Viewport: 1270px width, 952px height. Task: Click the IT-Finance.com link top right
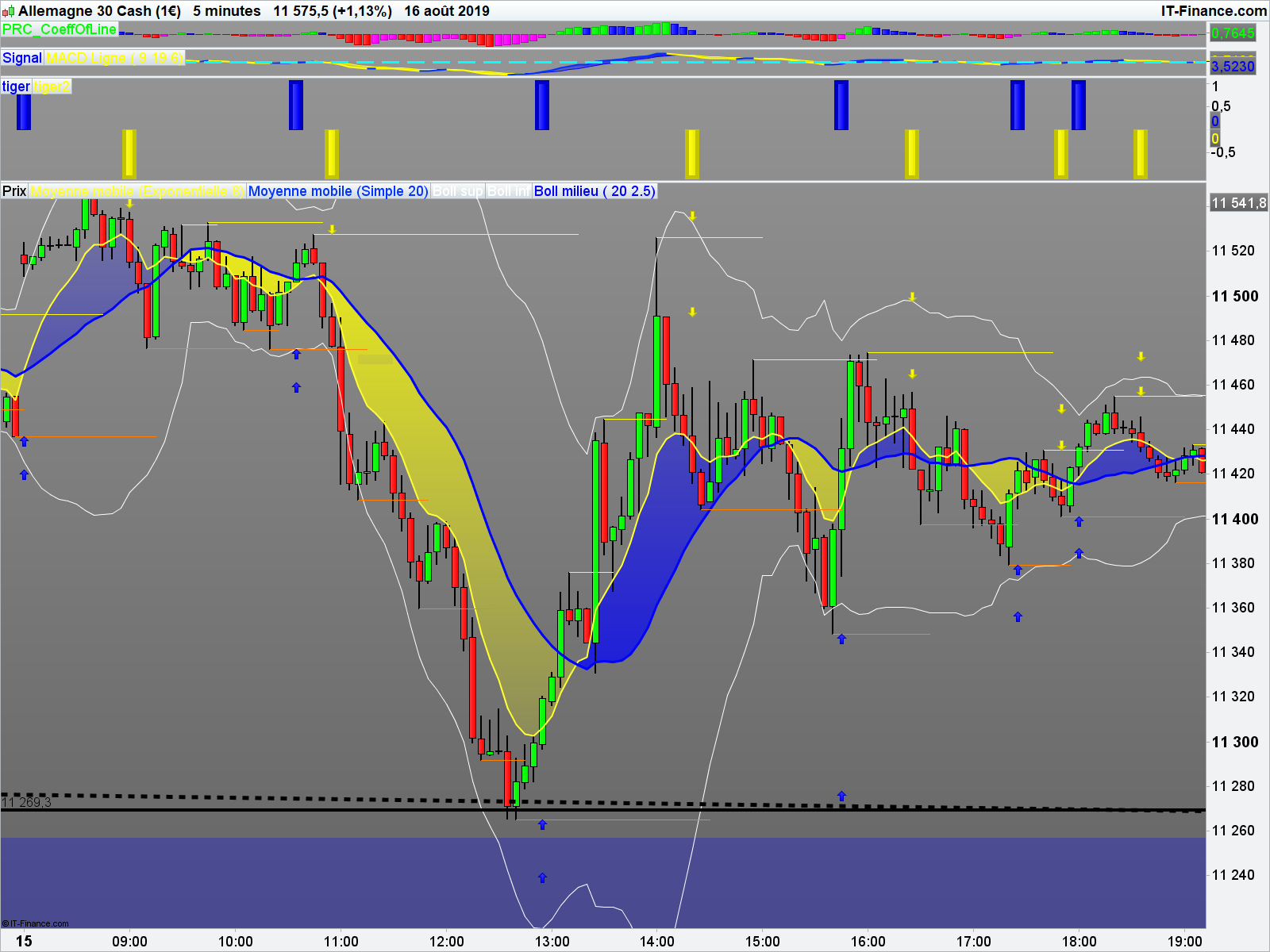coord(1214,11)
